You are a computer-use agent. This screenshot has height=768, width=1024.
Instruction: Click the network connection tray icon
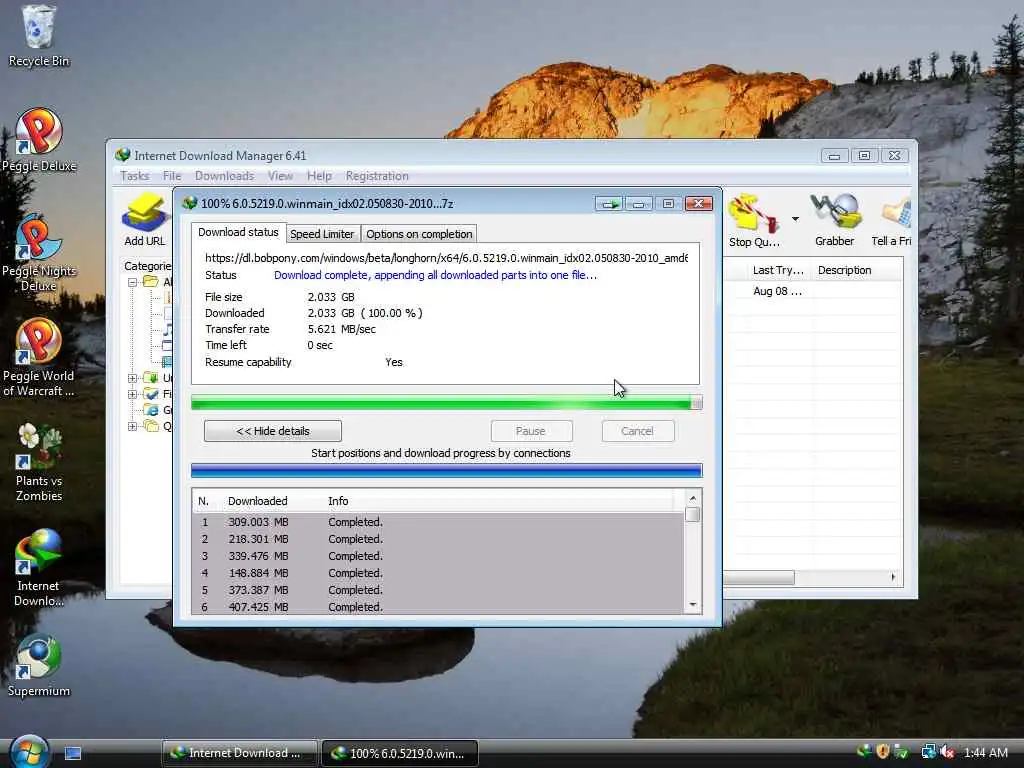point(928,752)
